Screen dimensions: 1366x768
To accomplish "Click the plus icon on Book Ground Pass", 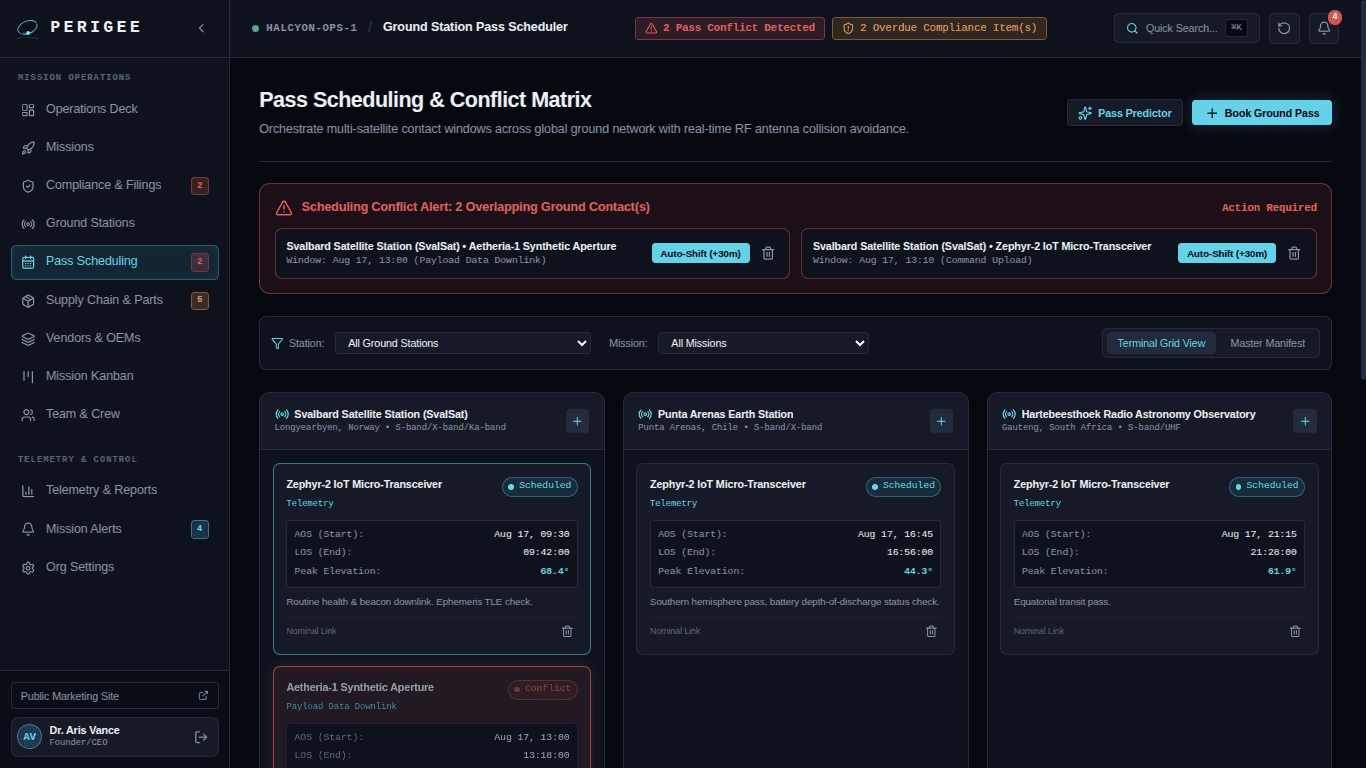I will (1212, 113).
